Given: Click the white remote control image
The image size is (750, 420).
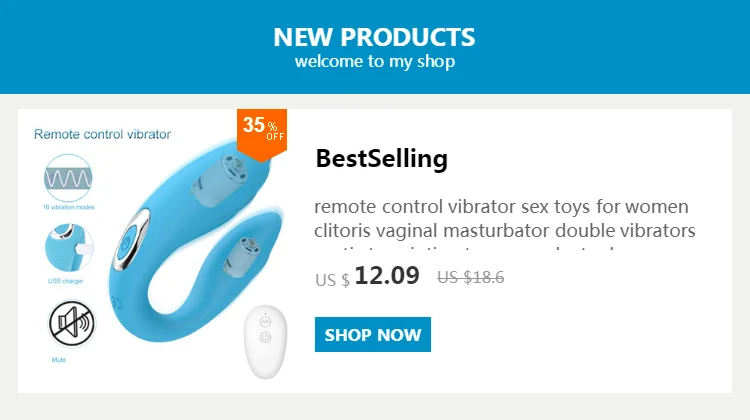Looking at the screenshot, I should click(265, 342).
